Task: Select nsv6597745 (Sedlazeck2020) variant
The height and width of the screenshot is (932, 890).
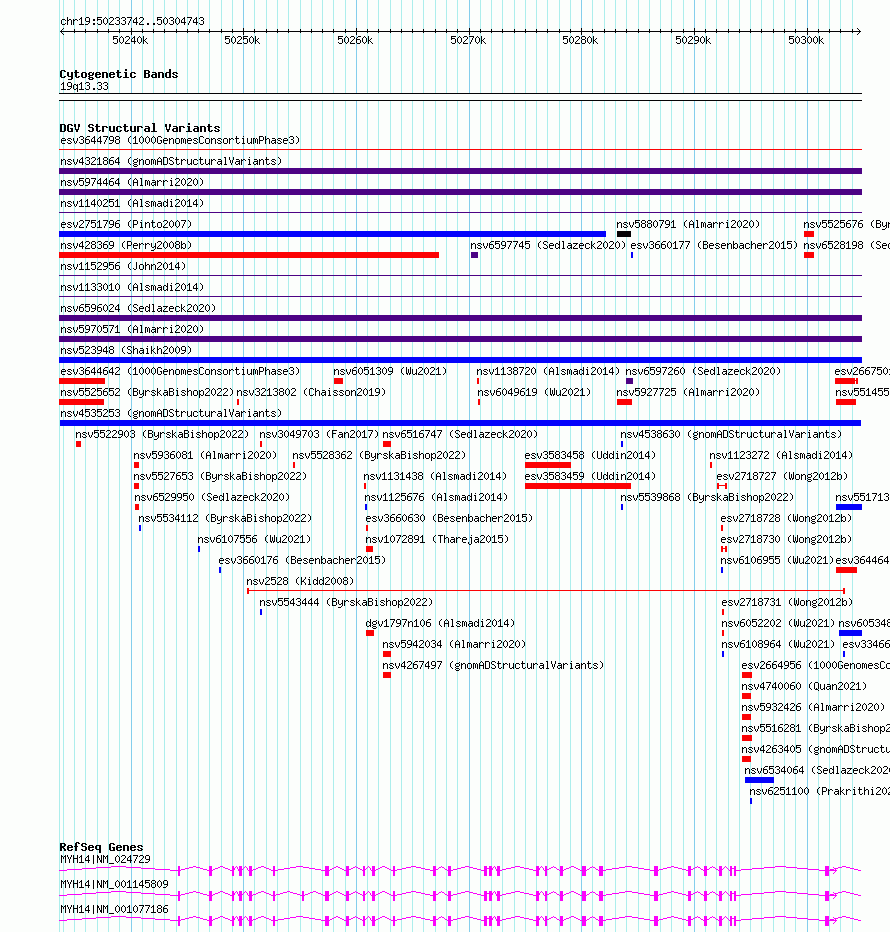Action: (548, 245)
